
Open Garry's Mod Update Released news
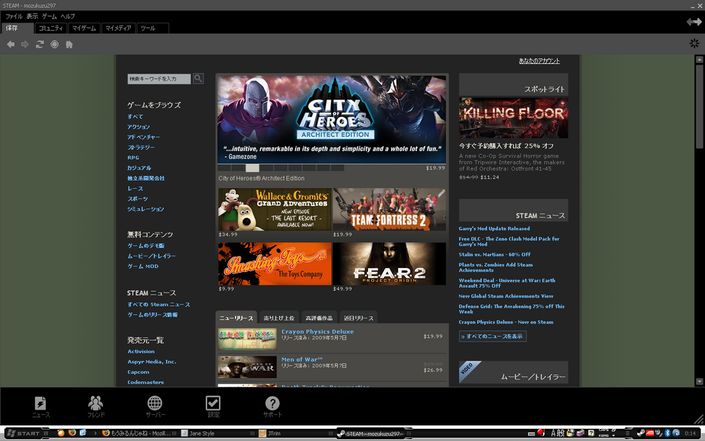(494, 228)
